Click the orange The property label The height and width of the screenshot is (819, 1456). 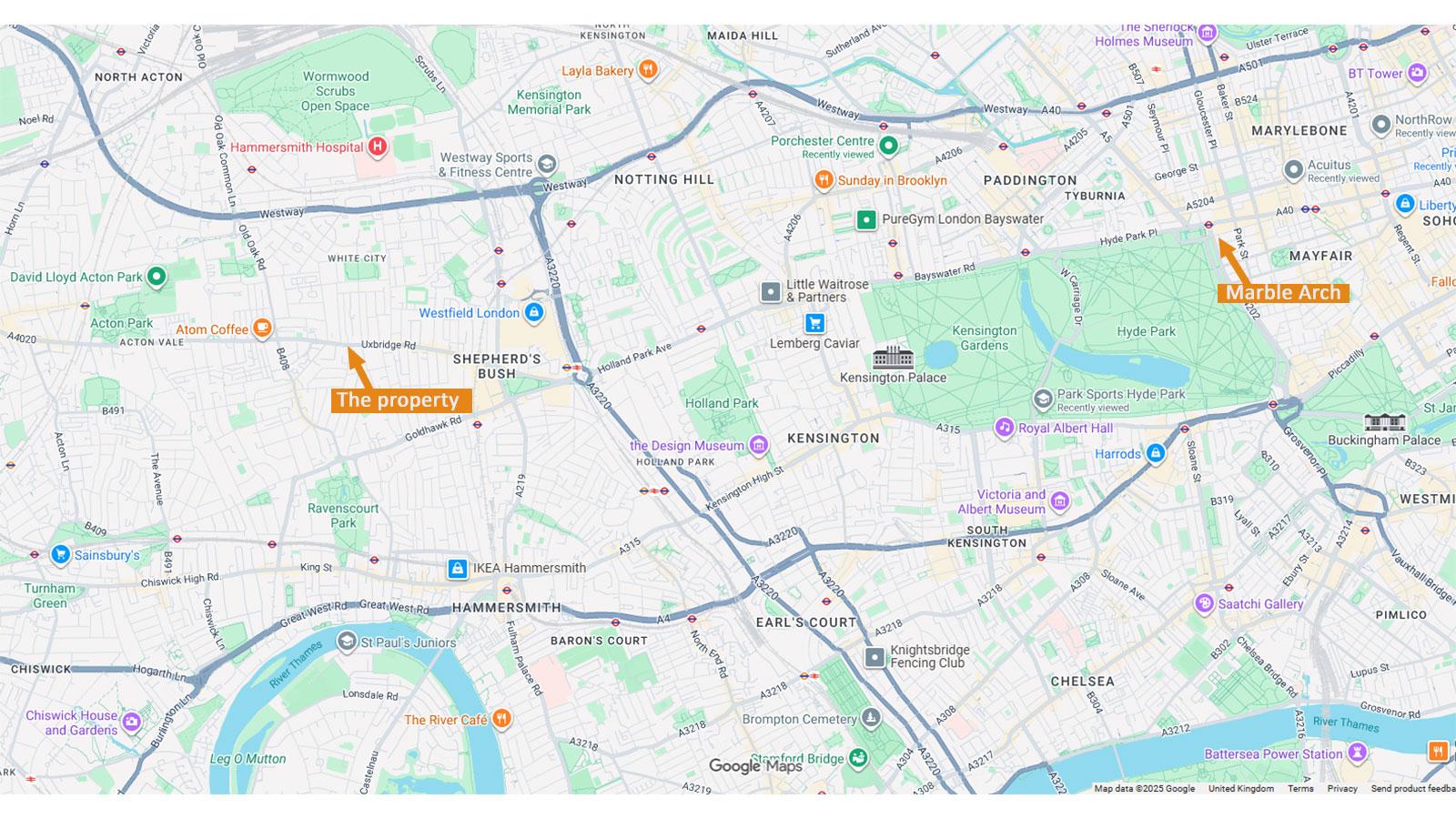click(400, 400)
